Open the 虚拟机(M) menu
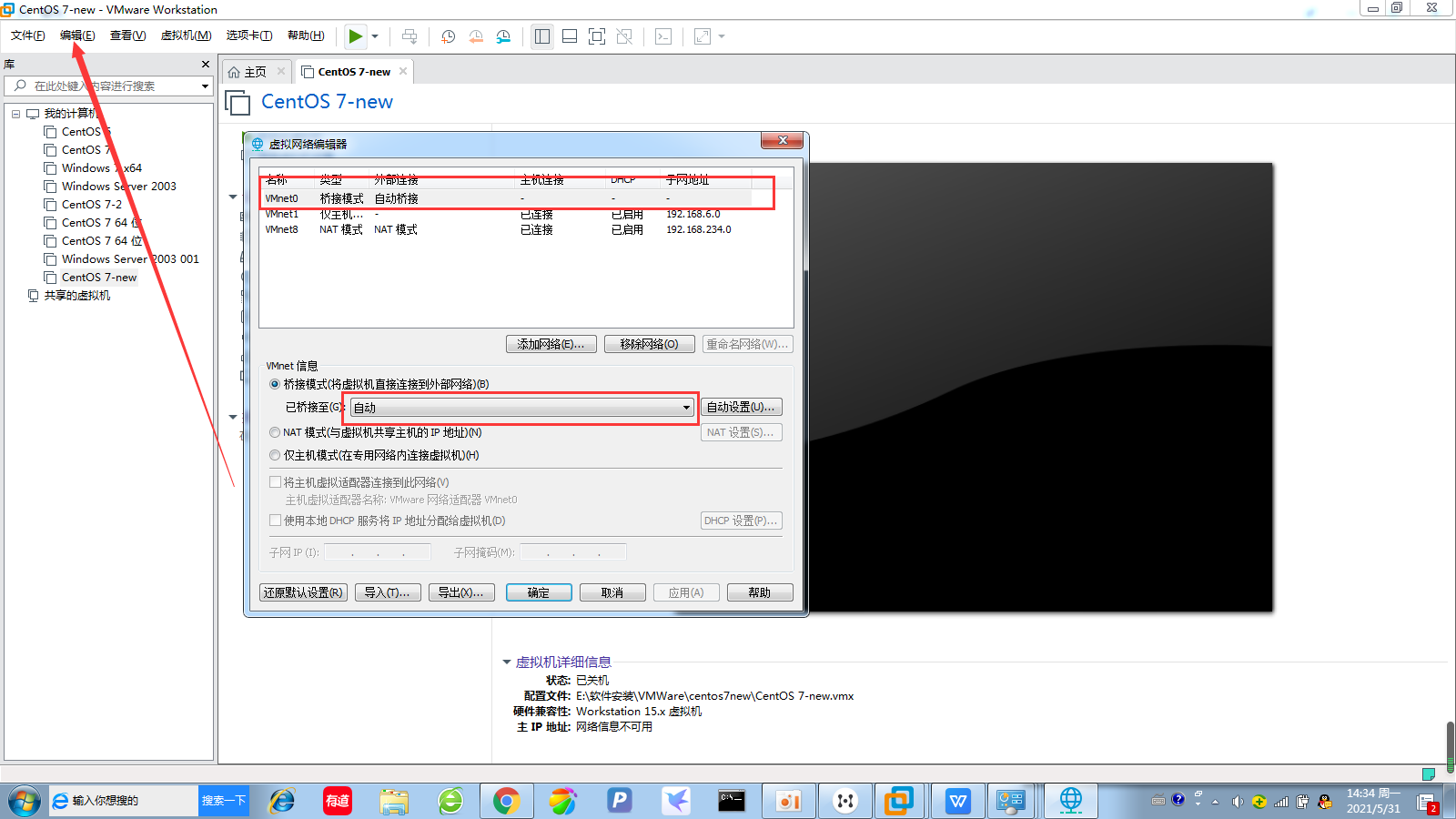Screen dimensions: 1456x819 pos(186,35)
